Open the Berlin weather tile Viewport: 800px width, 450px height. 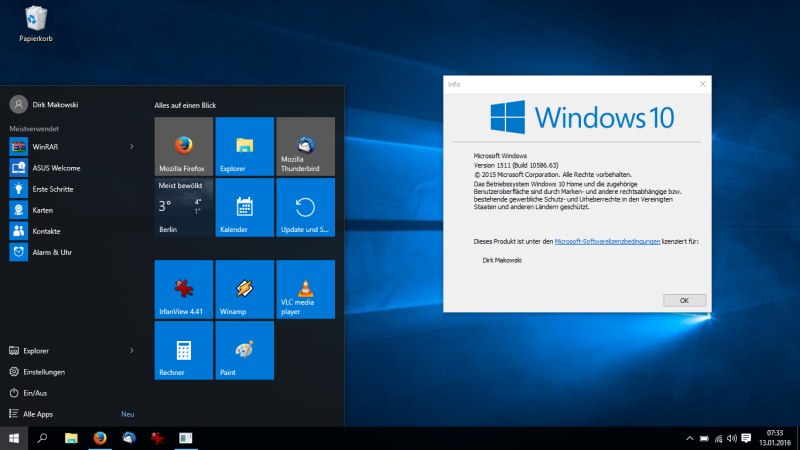point(184,207)
